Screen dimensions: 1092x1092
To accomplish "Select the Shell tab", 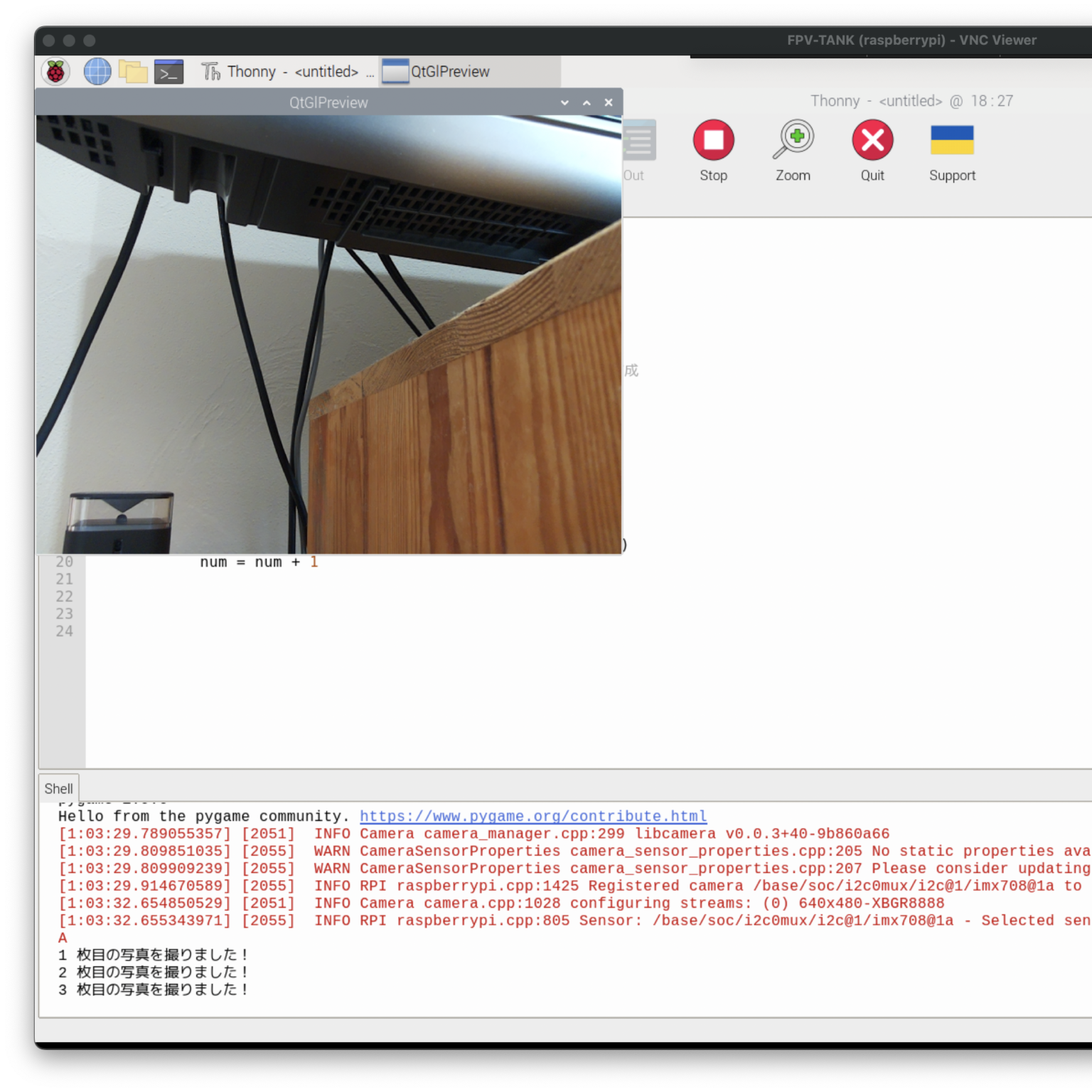I will [x=58, y=788].
